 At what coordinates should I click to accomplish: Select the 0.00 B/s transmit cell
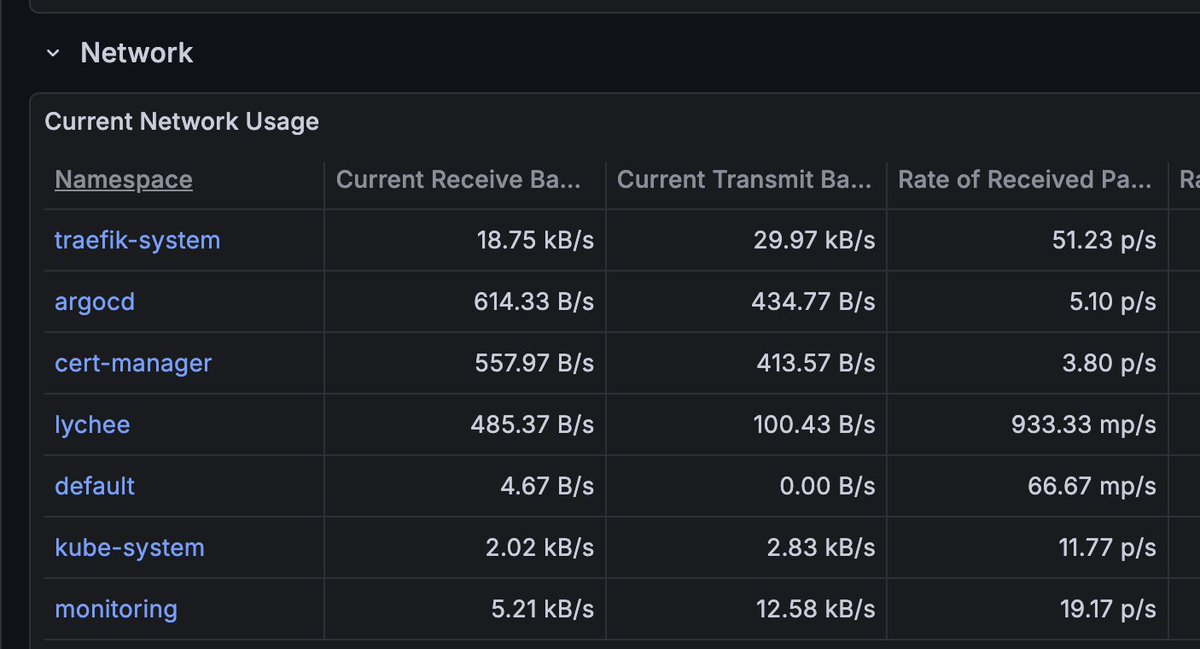[x=827, y=486]
